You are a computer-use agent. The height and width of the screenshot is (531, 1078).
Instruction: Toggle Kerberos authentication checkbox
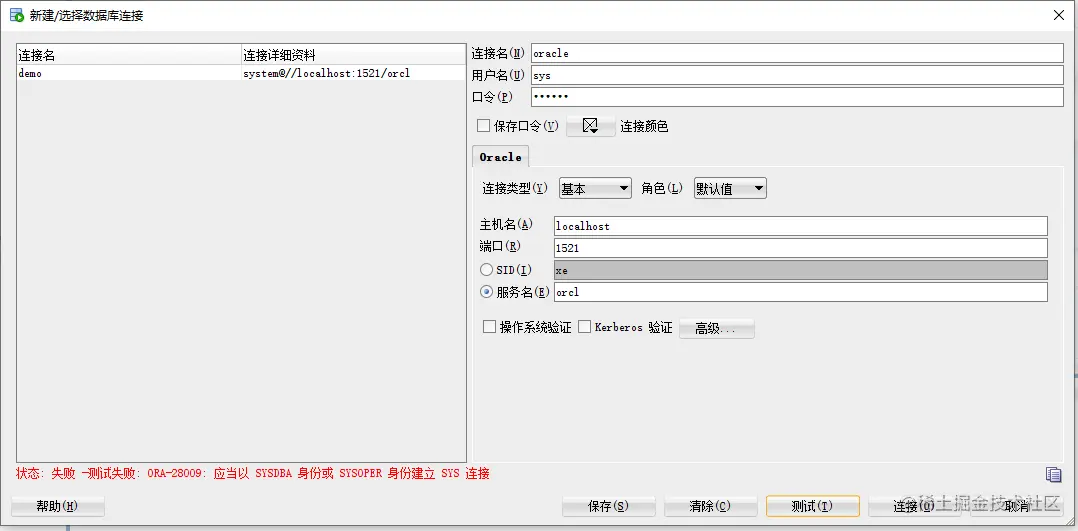click(584, 327)
